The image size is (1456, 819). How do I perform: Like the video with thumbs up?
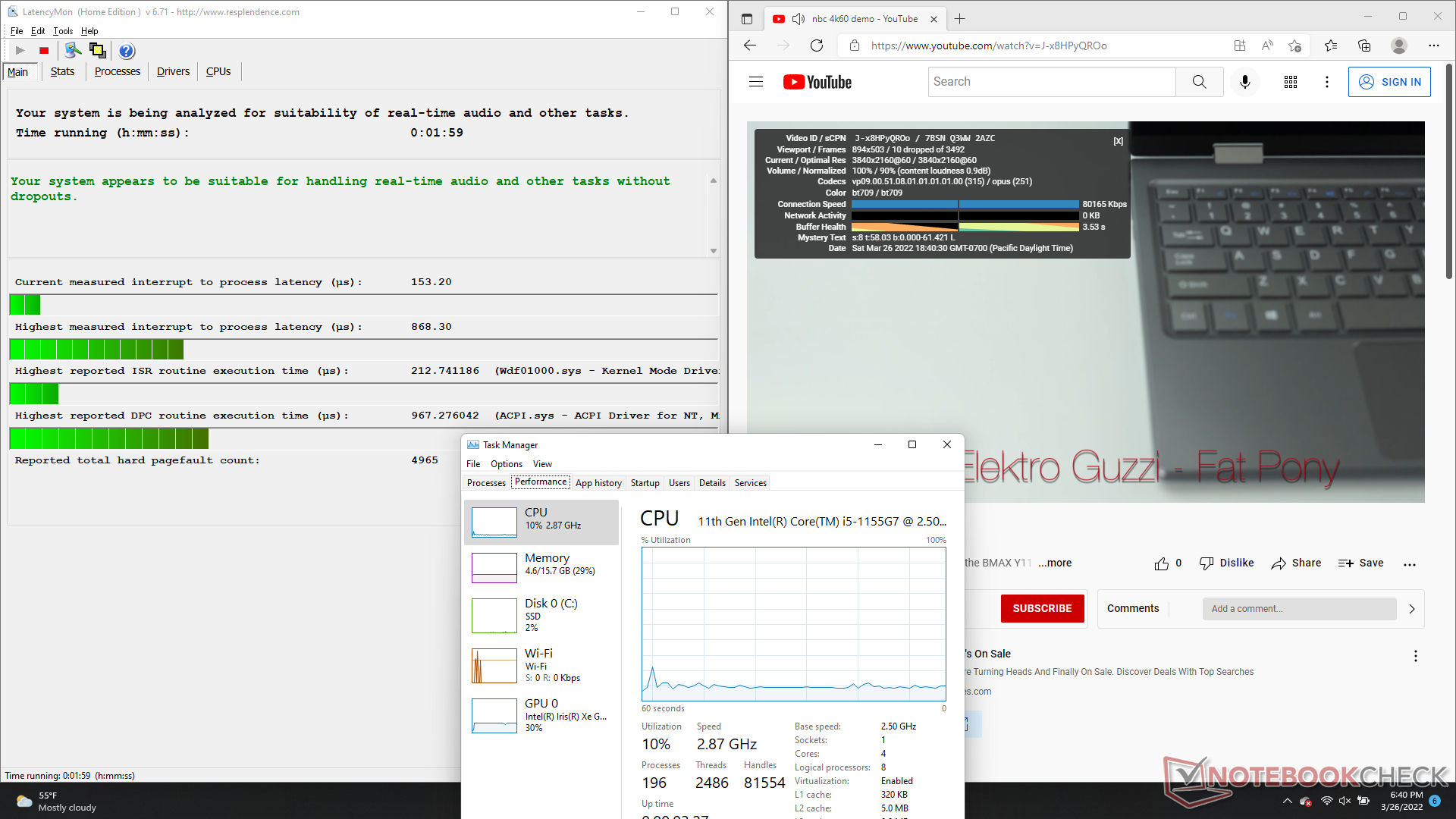coord(1161,563)
